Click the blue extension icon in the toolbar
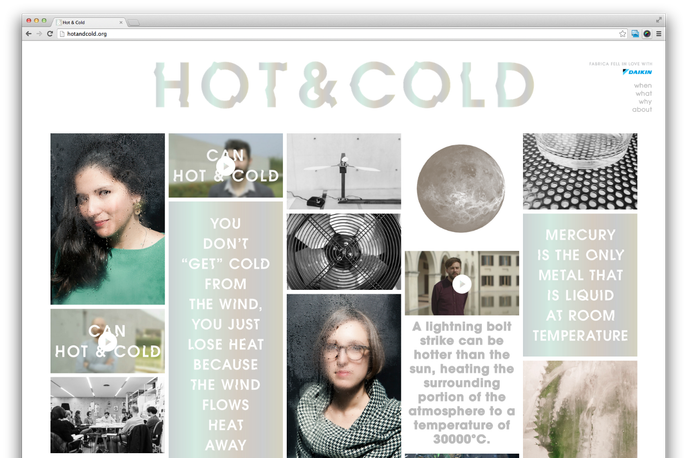687x458 pixels. click(635, 34)
